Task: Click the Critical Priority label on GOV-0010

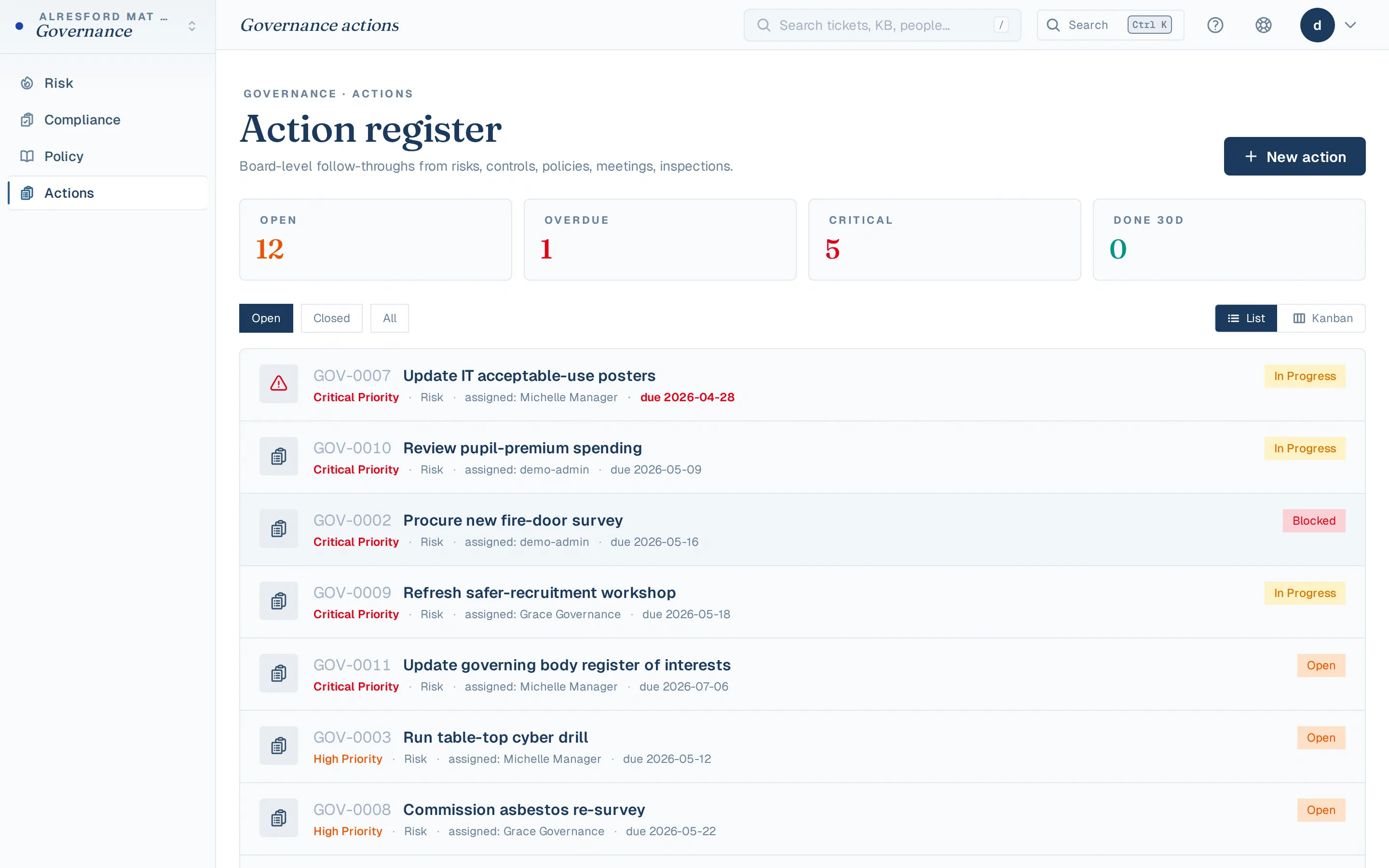Action: pos(356,470)
